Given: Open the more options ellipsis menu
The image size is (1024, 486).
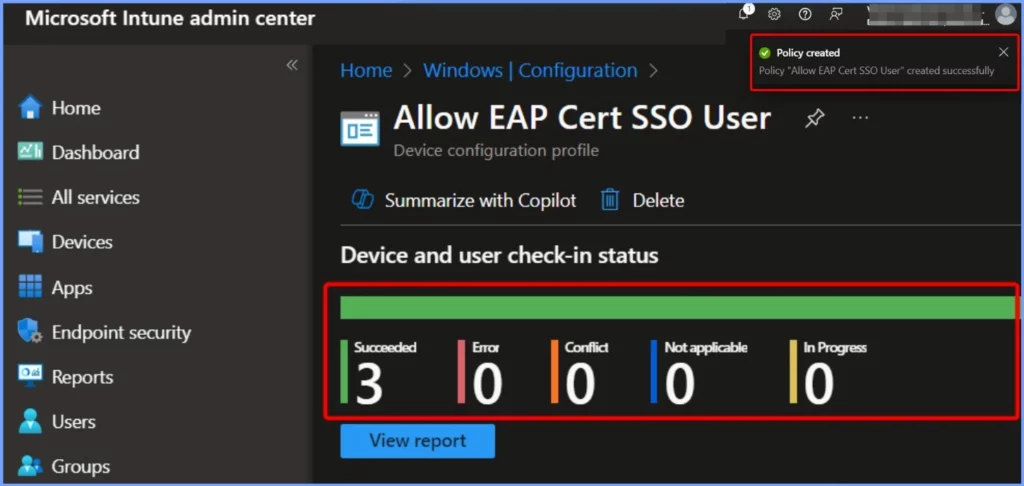Looking at the screenshot, I should pos(861,118).
